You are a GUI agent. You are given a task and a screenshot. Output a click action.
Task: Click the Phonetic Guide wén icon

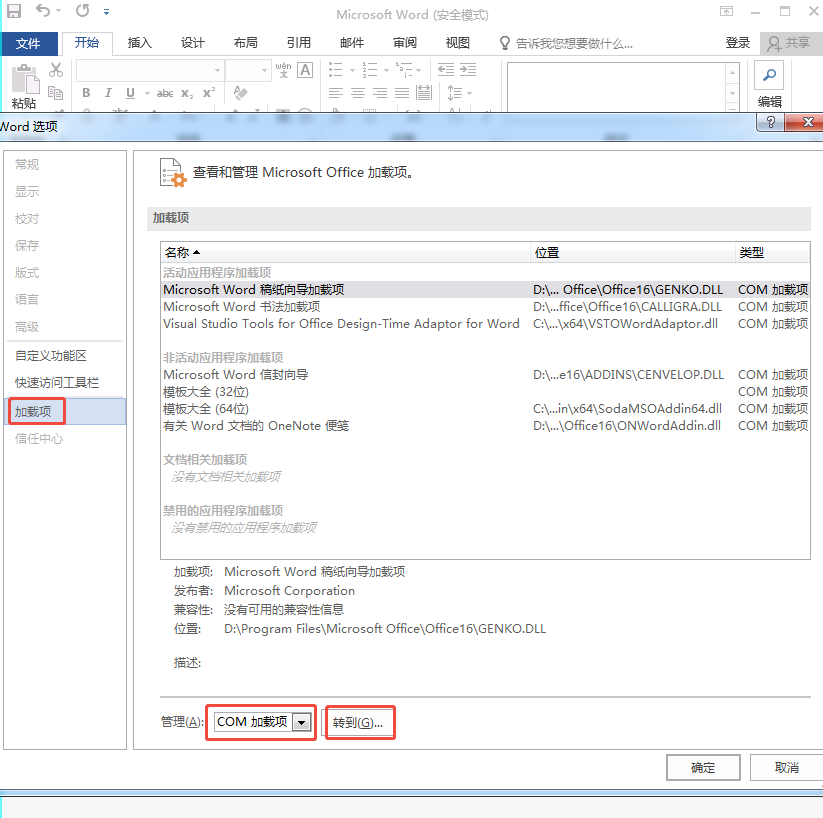[283, 69]
